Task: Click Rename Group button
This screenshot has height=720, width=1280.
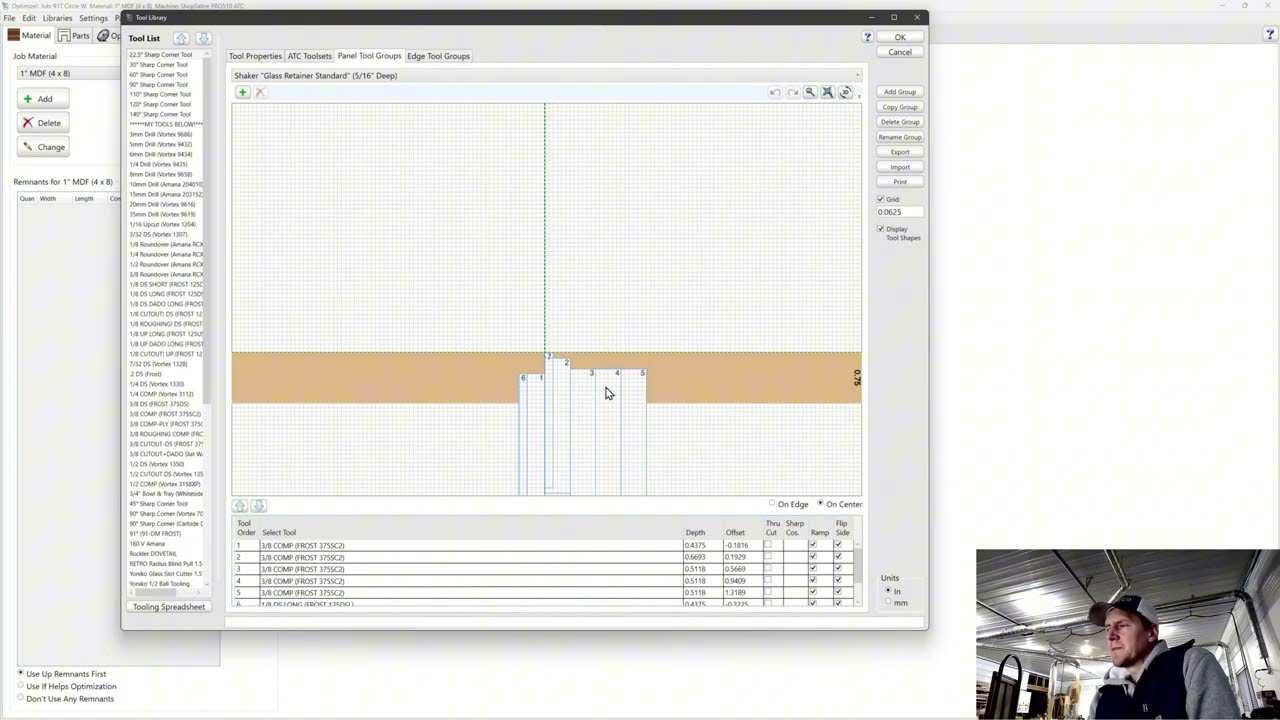Action: pos(900,137)
